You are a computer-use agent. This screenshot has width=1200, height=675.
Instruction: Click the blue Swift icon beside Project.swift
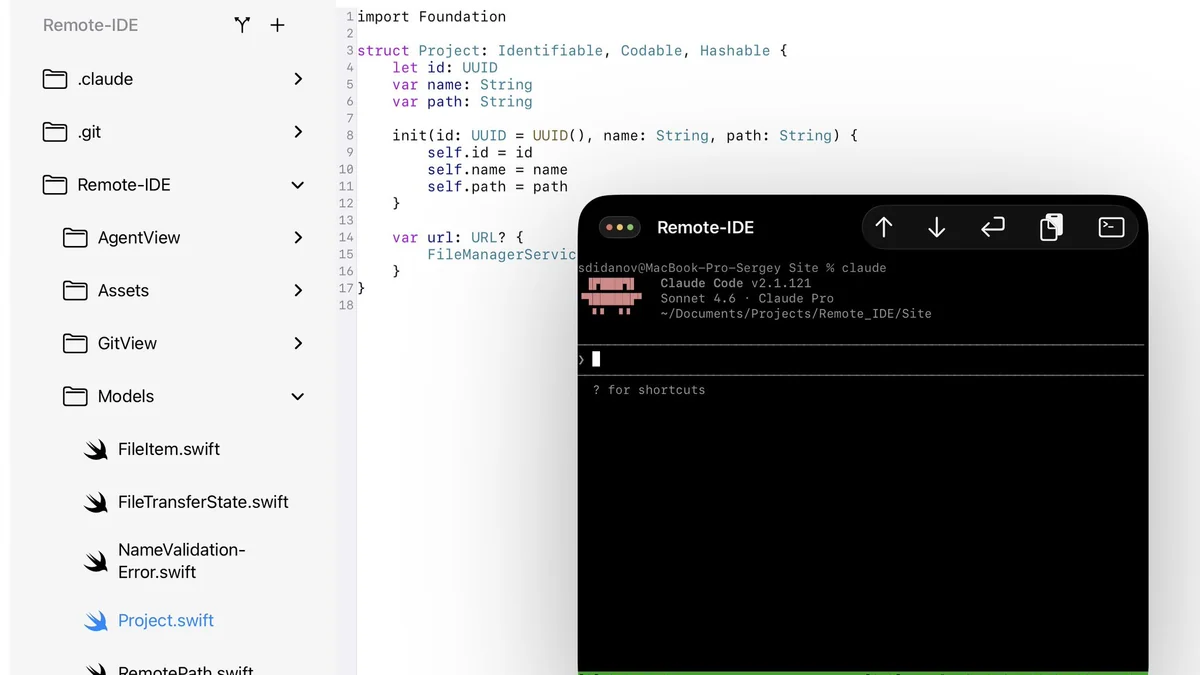pyautogui.click(x=95, y=621)
